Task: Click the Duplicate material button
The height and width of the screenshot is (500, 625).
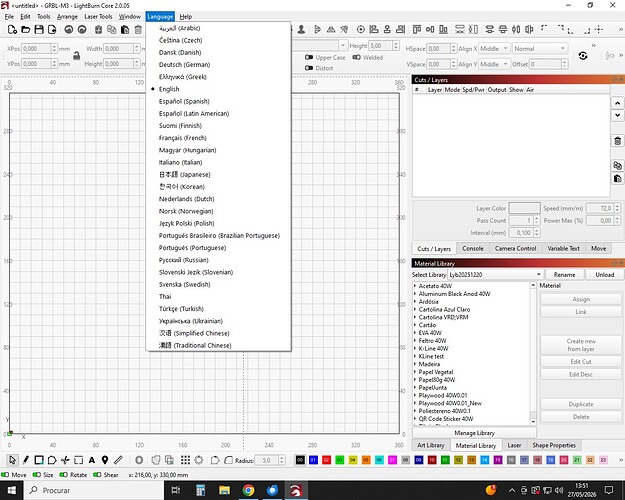Action: point(581,404)
